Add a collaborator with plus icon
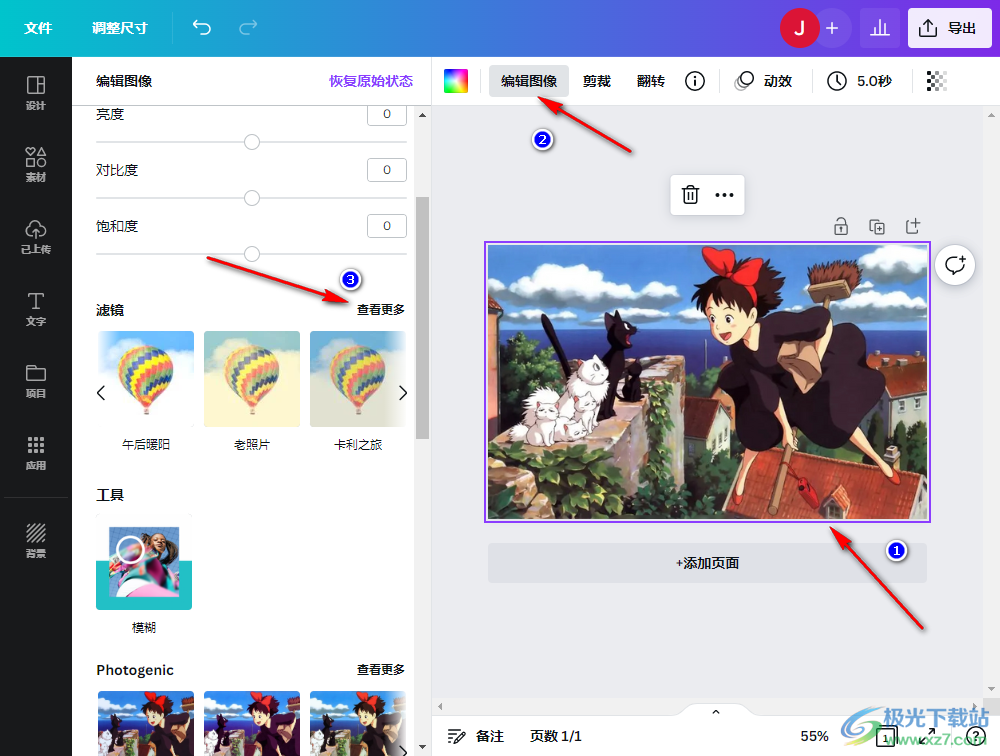This screenshot has height=756, width=1000. click(x=832, y=28)
